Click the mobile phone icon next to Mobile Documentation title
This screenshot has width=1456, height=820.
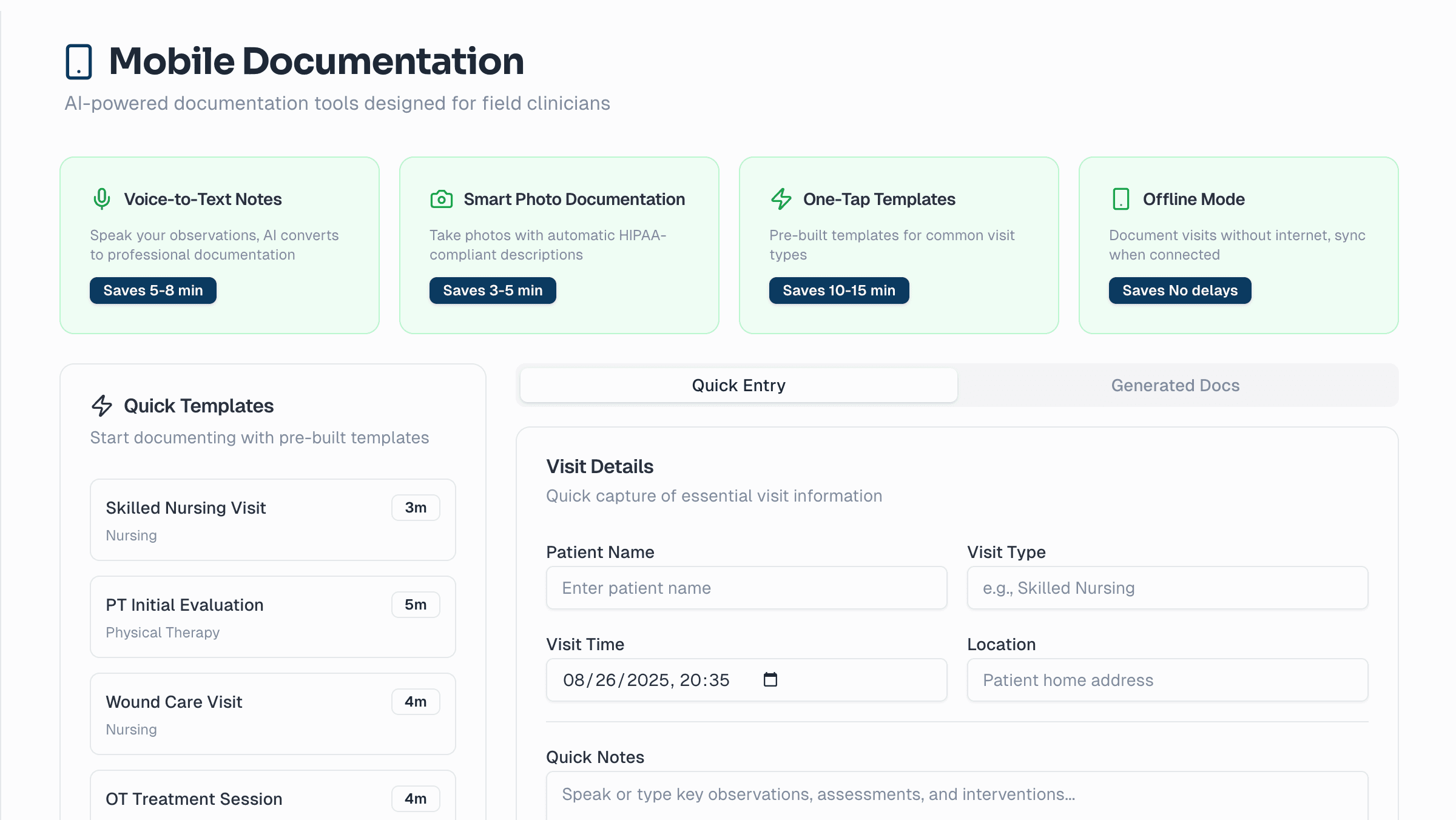point(79,60)
